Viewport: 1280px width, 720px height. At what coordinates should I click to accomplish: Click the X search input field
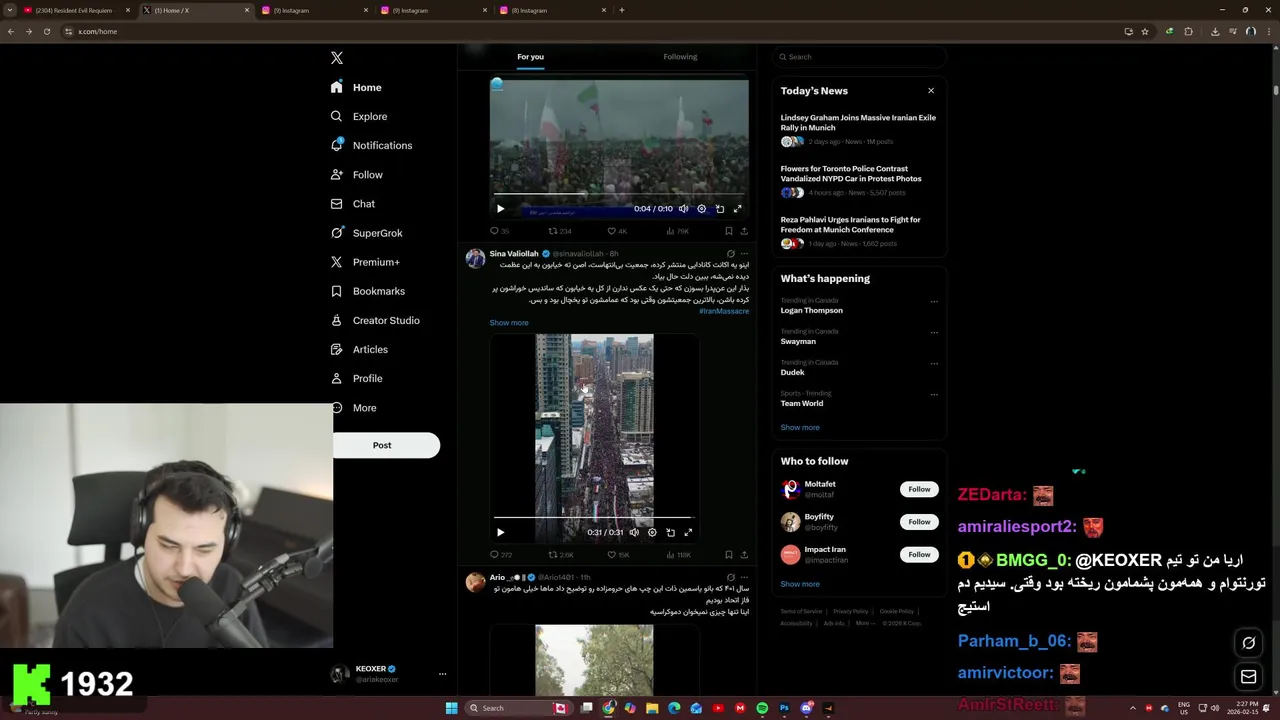tap(858, 57)
